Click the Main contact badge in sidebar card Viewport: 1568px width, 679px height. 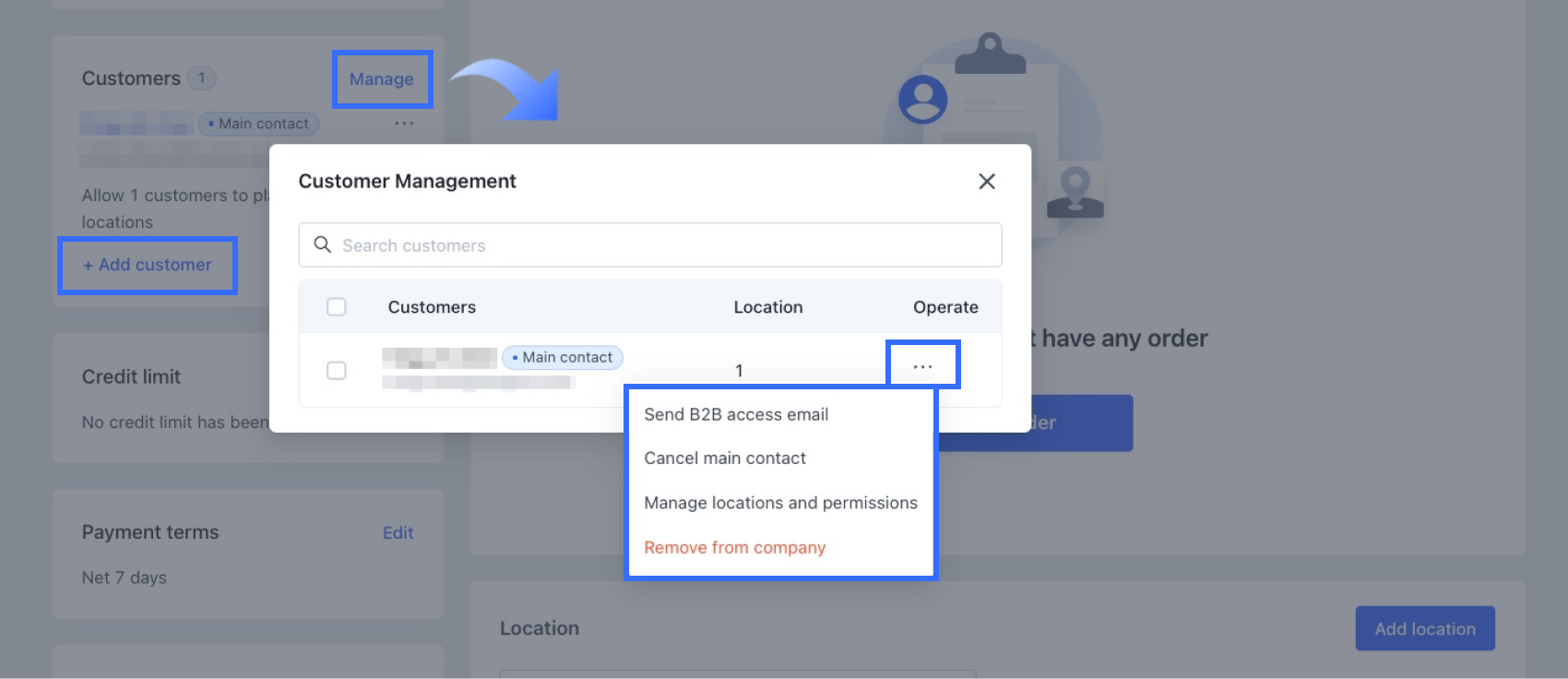click(259, 124)
